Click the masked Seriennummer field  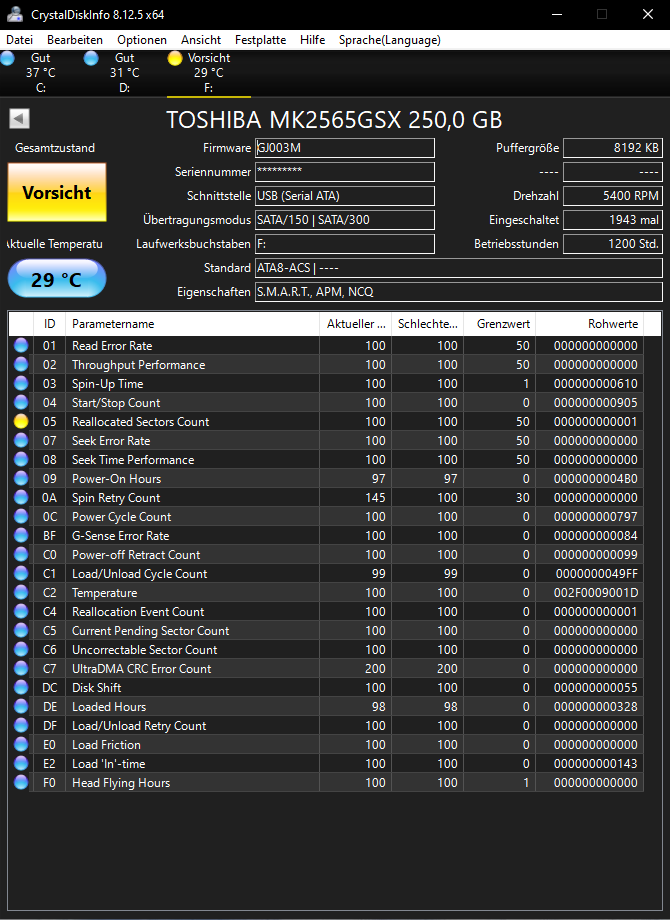345,172
